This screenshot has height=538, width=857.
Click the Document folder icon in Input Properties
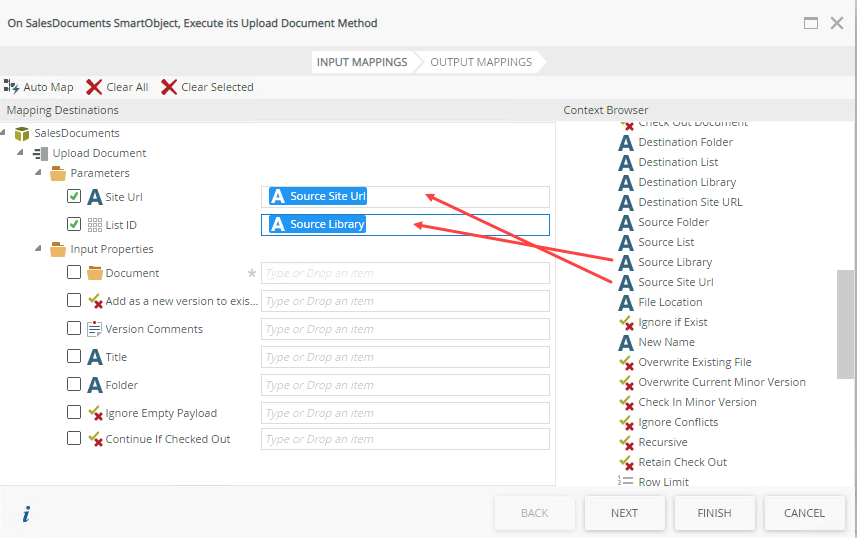point(95,273)
